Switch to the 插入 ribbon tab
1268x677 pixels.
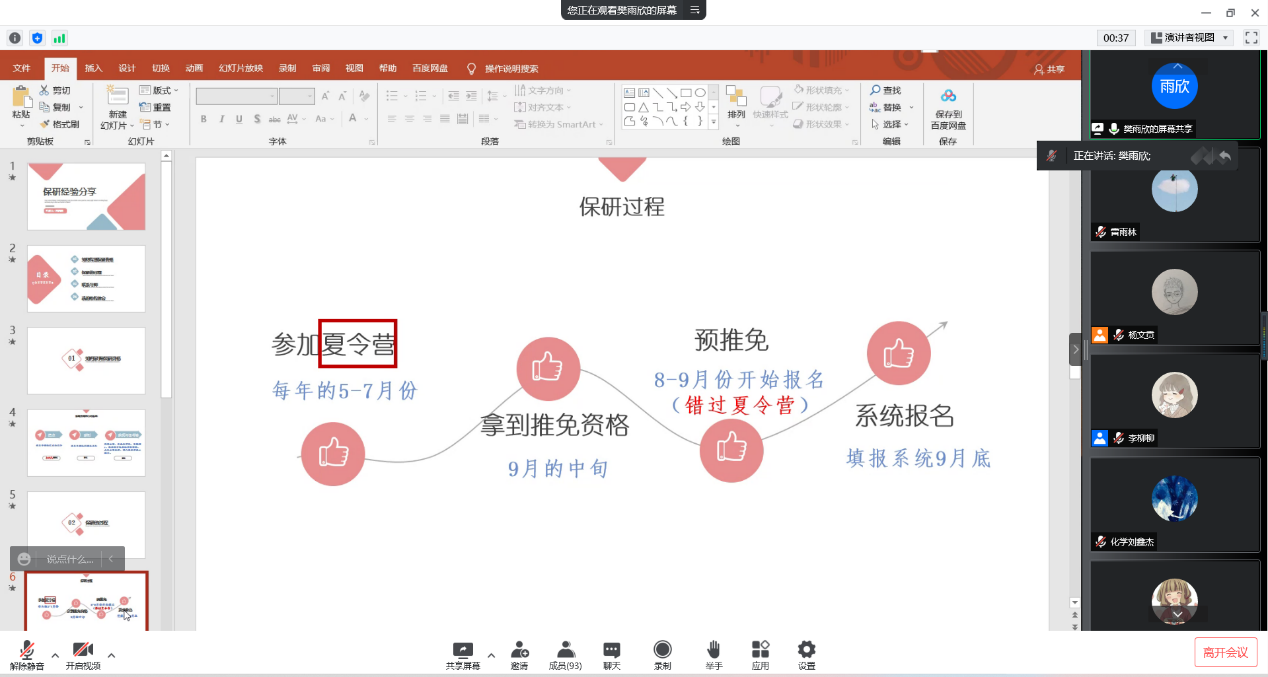point(93,68)
